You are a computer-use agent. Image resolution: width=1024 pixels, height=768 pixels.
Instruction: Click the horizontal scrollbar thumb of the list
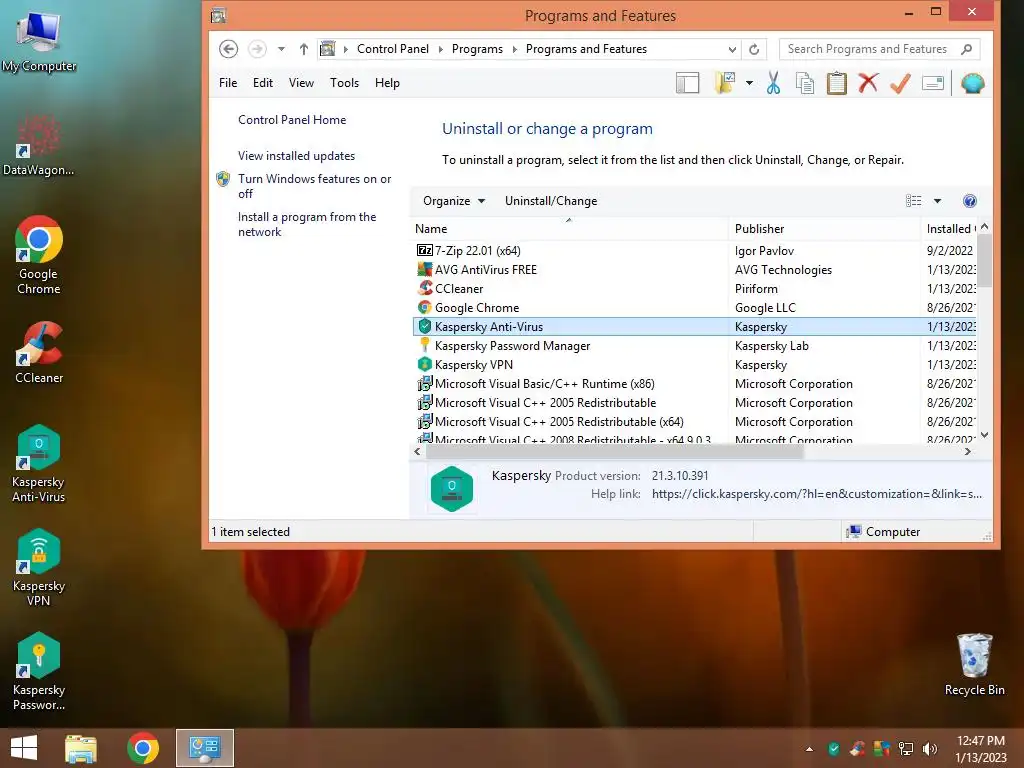(x=614, y=451)
